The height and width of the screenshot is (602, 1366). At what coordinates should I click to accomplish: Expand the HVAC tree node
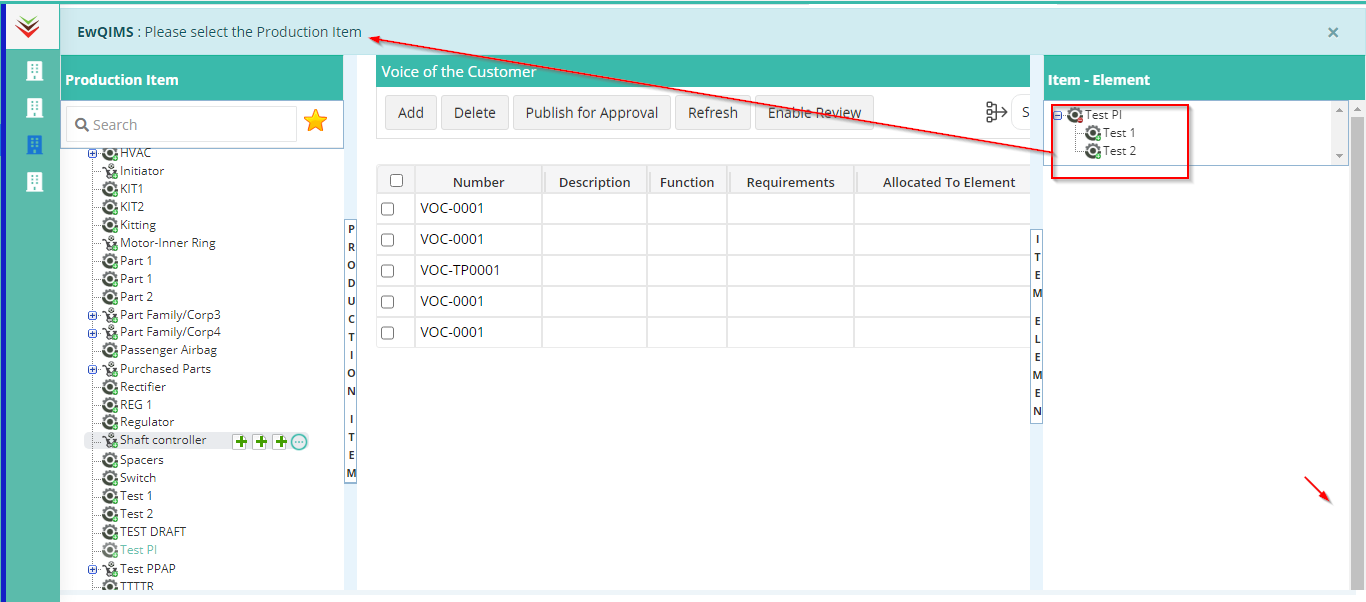pyautogui.click(x=92, y=153)
